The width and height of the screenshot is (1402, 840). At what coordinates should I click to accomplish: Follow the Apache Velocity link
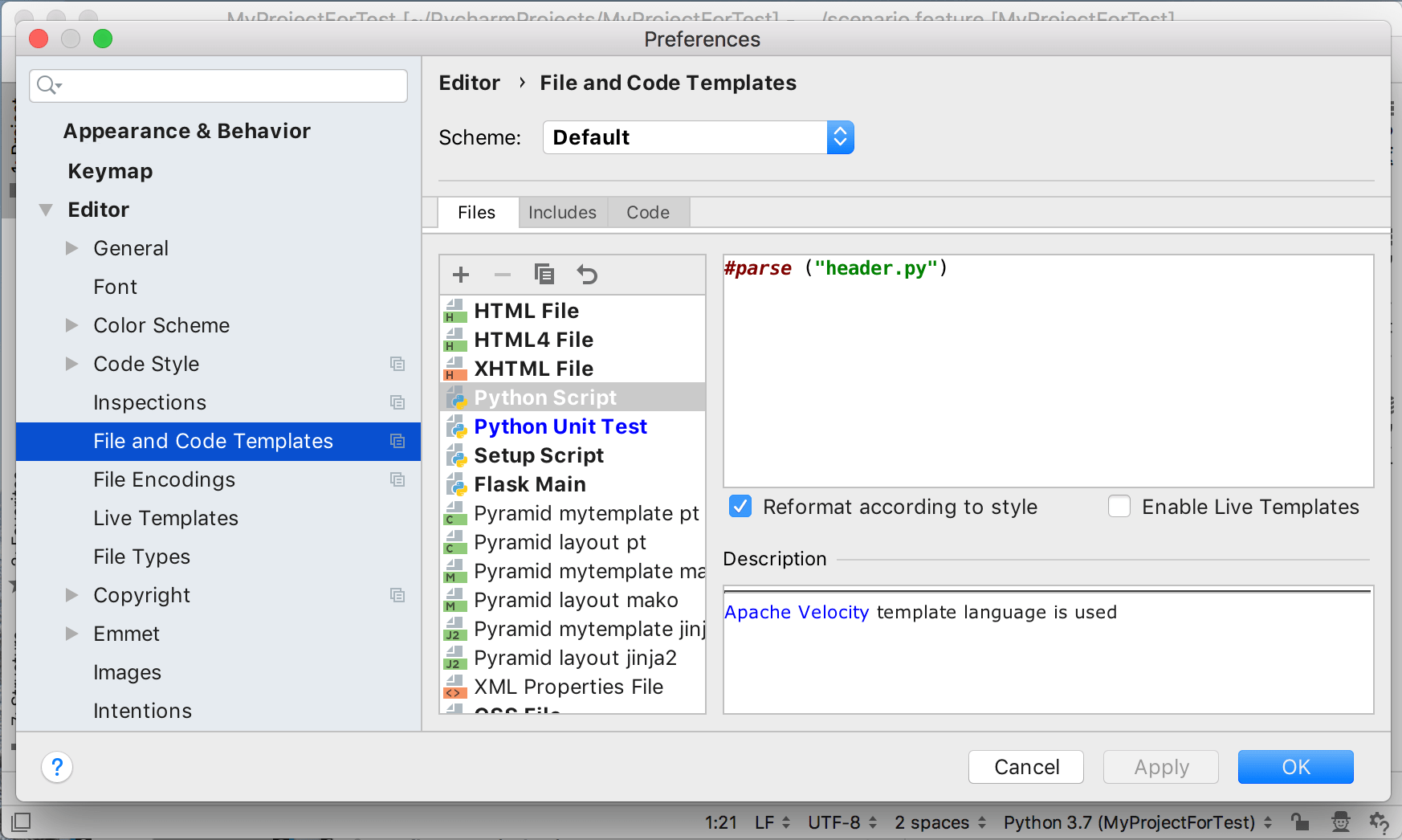pos(796,611)
